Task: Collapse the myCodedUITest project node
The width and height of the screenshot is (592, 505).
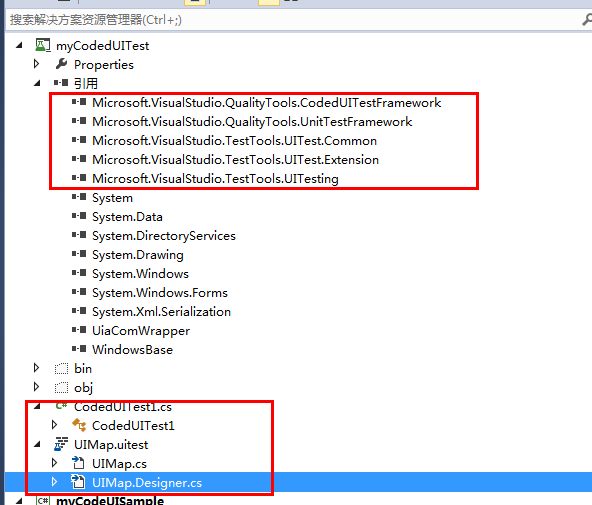Action: click(x=19, y=46)
